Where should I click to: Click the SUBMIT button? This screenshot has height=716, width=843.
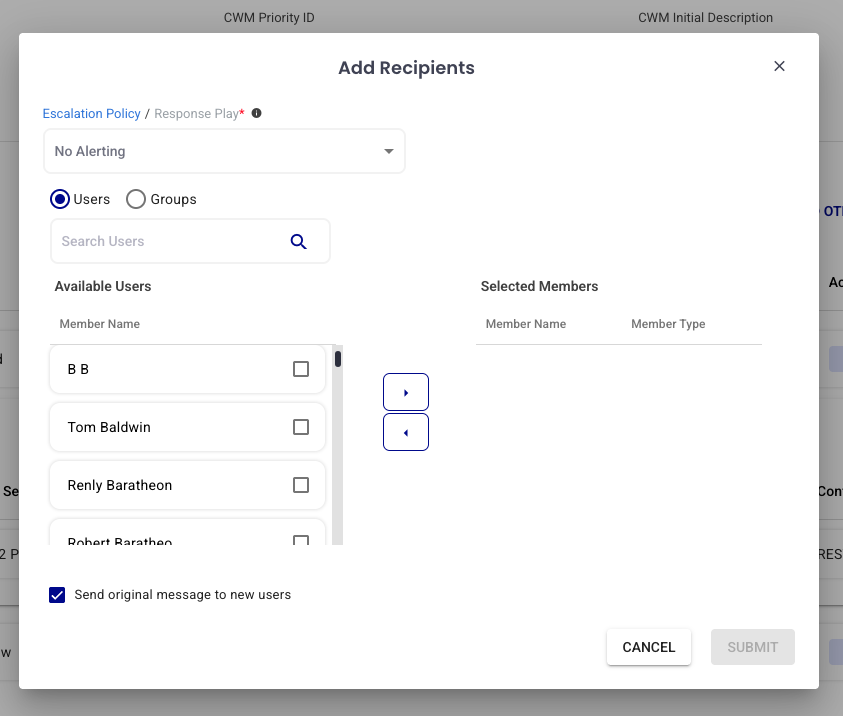tap(753, 647)
